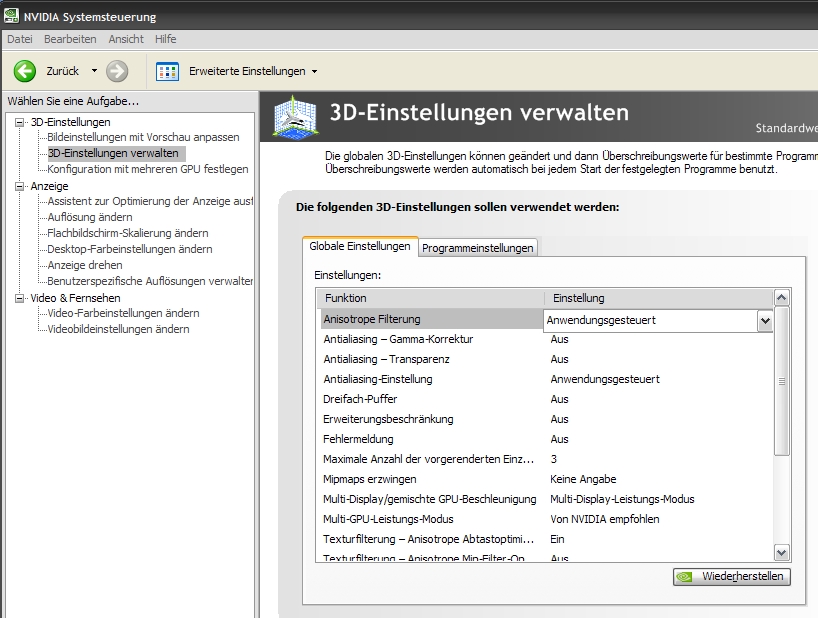Screen dimensions: 818x618
Task: Click the settings list scroll down arrow
Action: coord(781,552)
